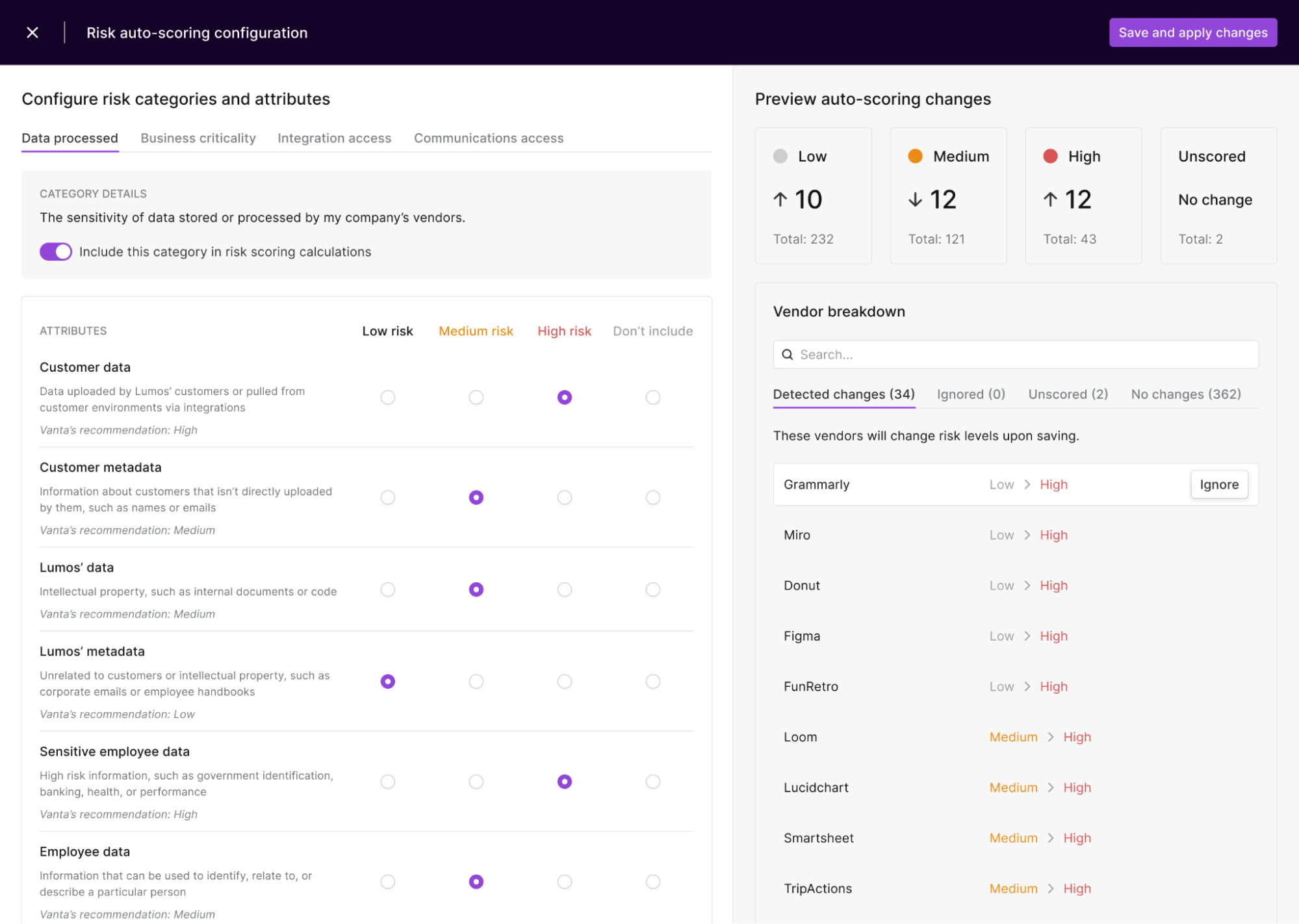The width and height of the screenshot is (1299, 924).
Task: Select Don't include for Employee data
Action: [x=652, y=882]
